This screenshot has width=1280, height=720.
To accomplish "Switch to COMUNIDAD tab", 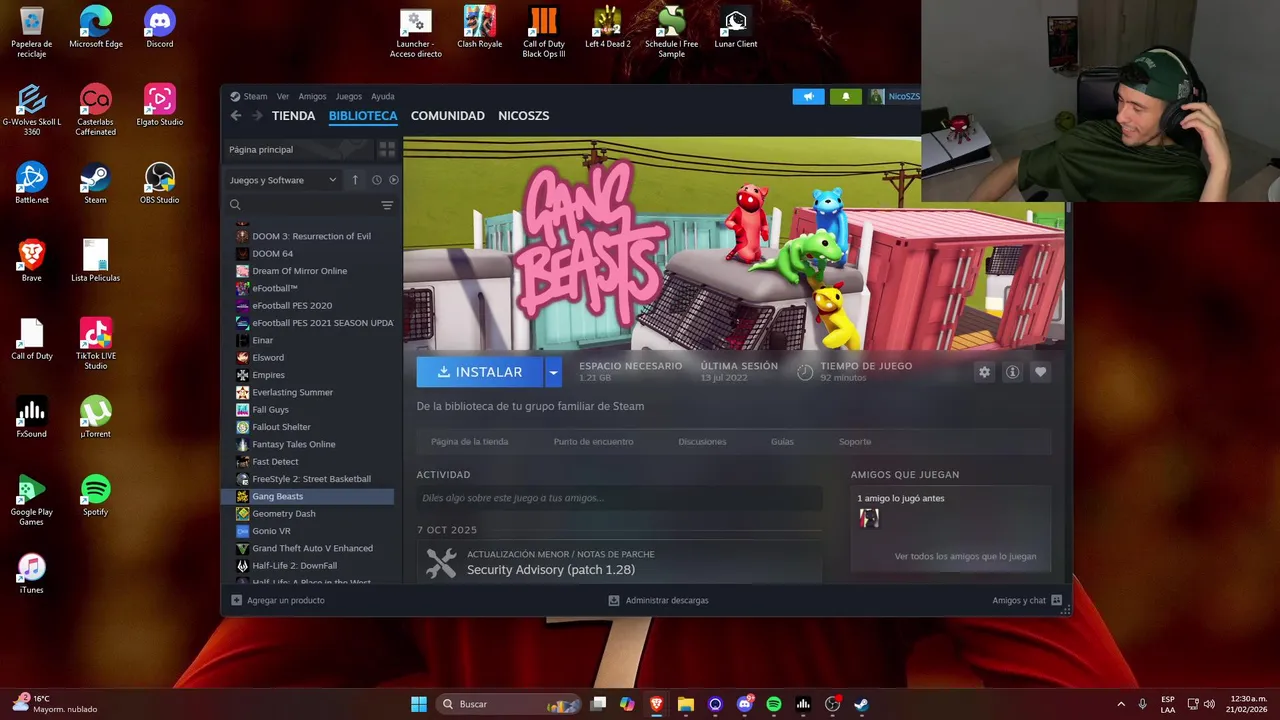I will [448, 116].
